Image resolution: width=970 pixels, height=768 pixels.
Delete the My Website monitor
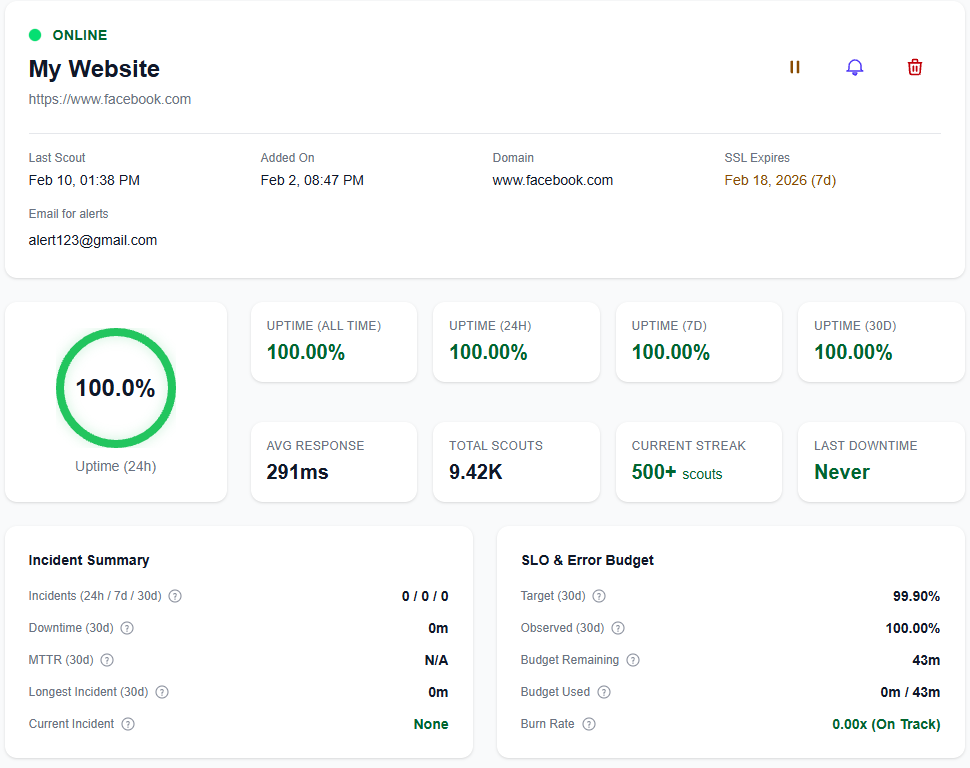pos(914,67)
